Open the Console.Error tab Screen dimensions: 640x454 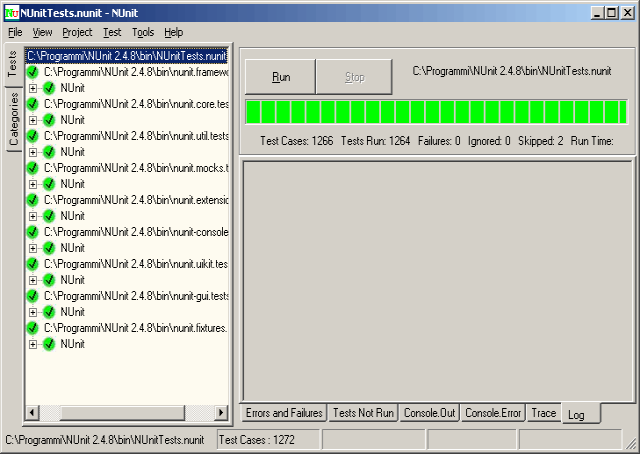click(493, 413)
